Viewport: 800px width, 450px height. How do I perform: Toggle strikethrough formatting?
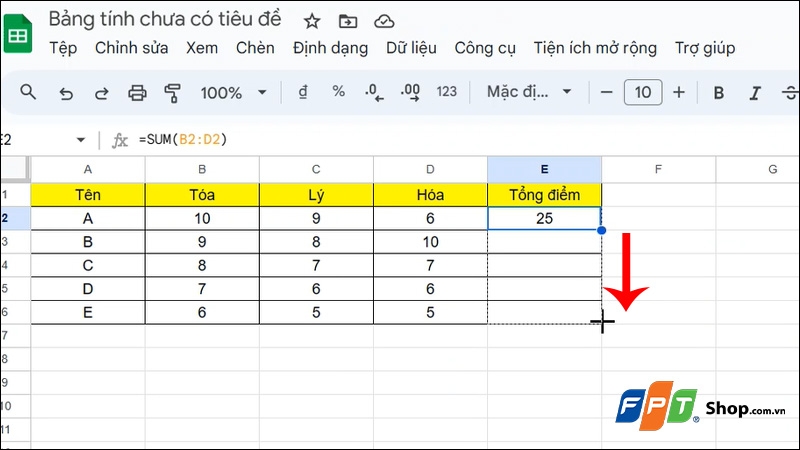click(790, 93)
